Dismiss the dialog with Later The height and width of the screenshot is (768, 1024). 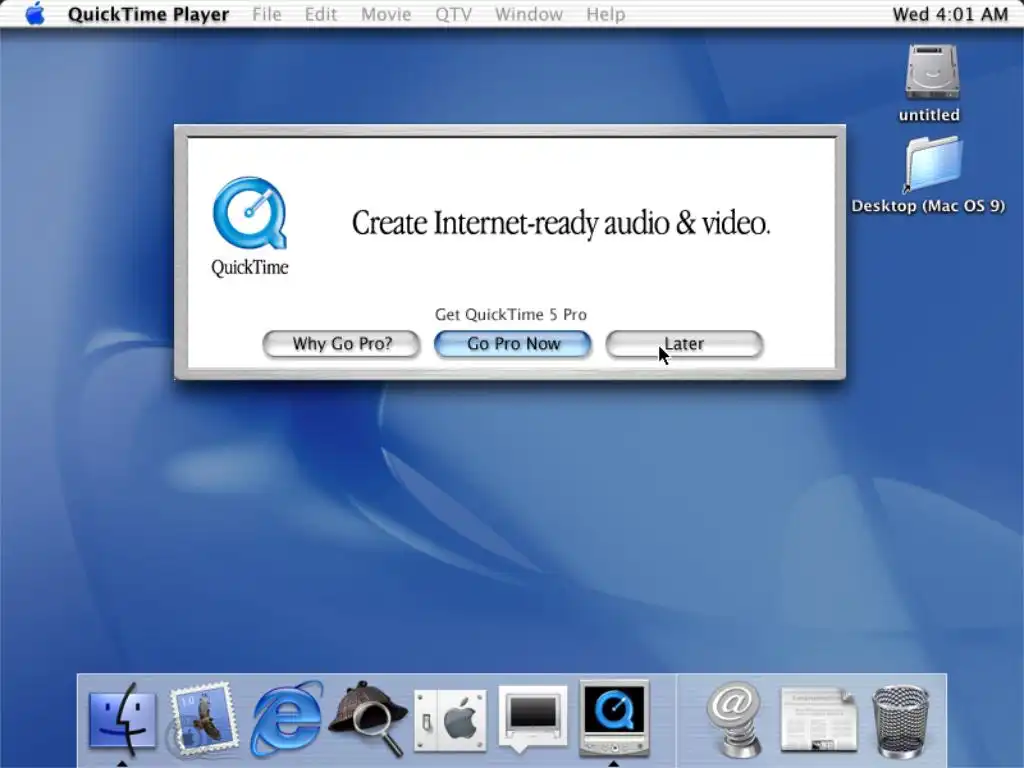(684, 344)
